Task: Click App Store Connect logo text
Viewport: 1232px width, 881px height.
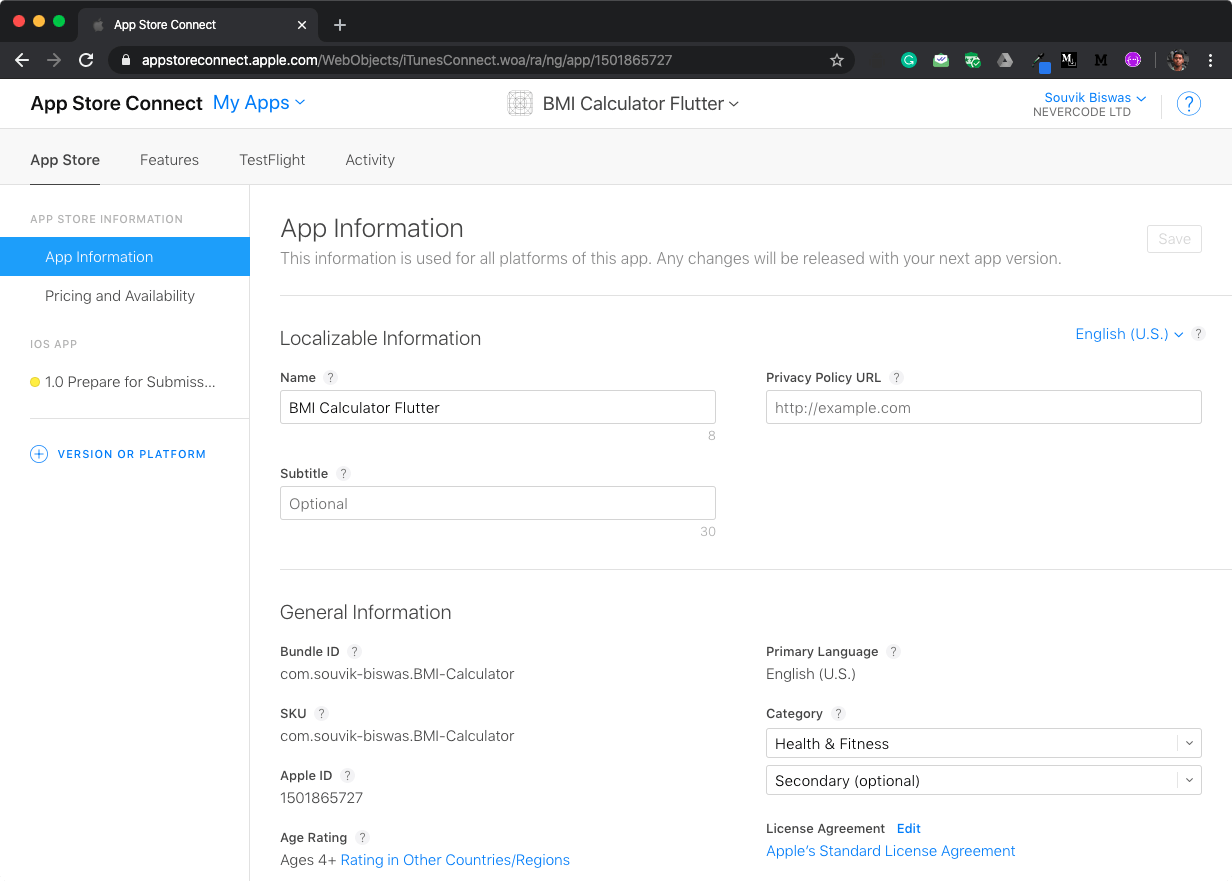Action: point(116,103)
